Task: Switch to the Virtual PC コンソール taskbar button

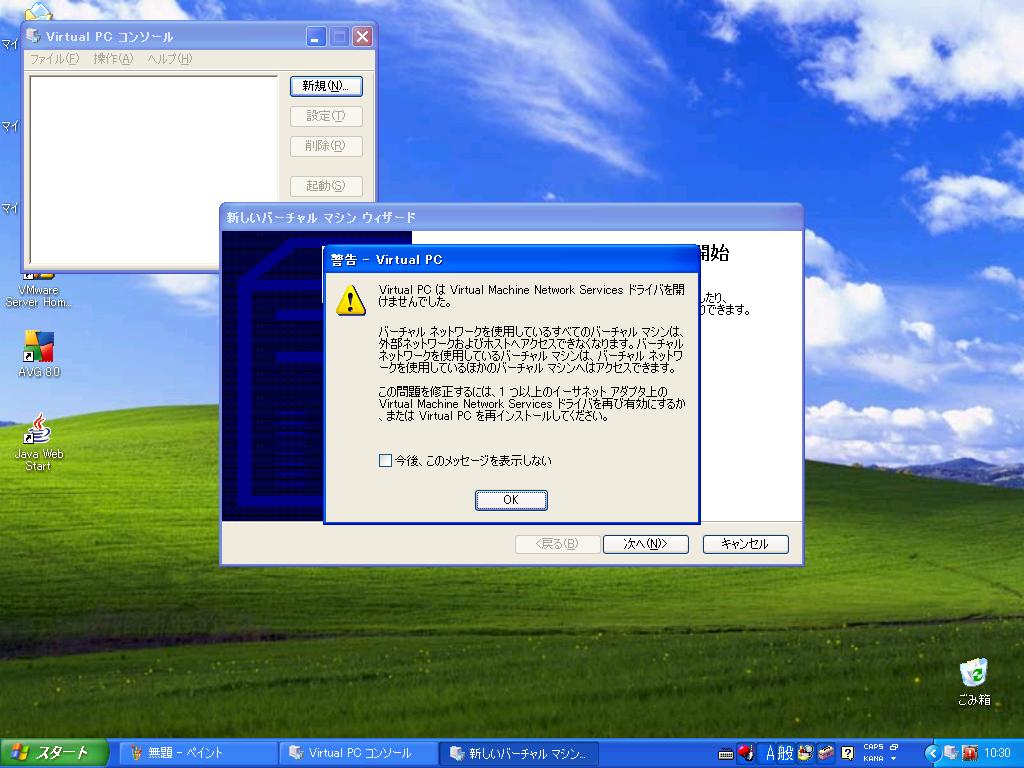Action: [359, 753]
